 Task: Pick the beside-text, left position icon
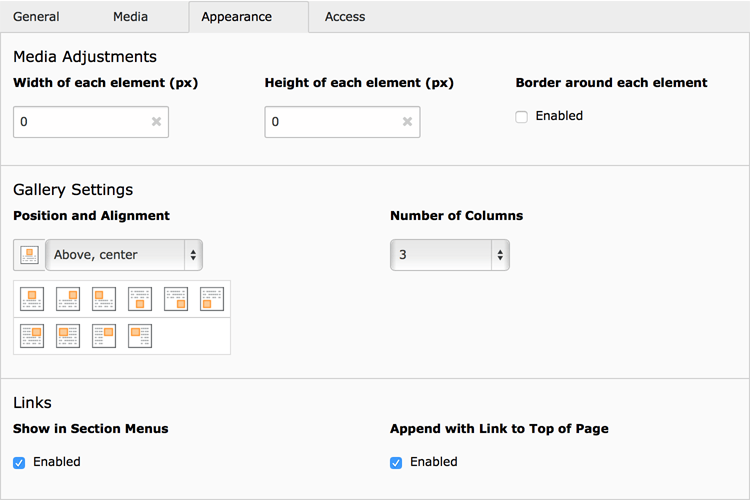pyautogui.click(x=140, y=335)
